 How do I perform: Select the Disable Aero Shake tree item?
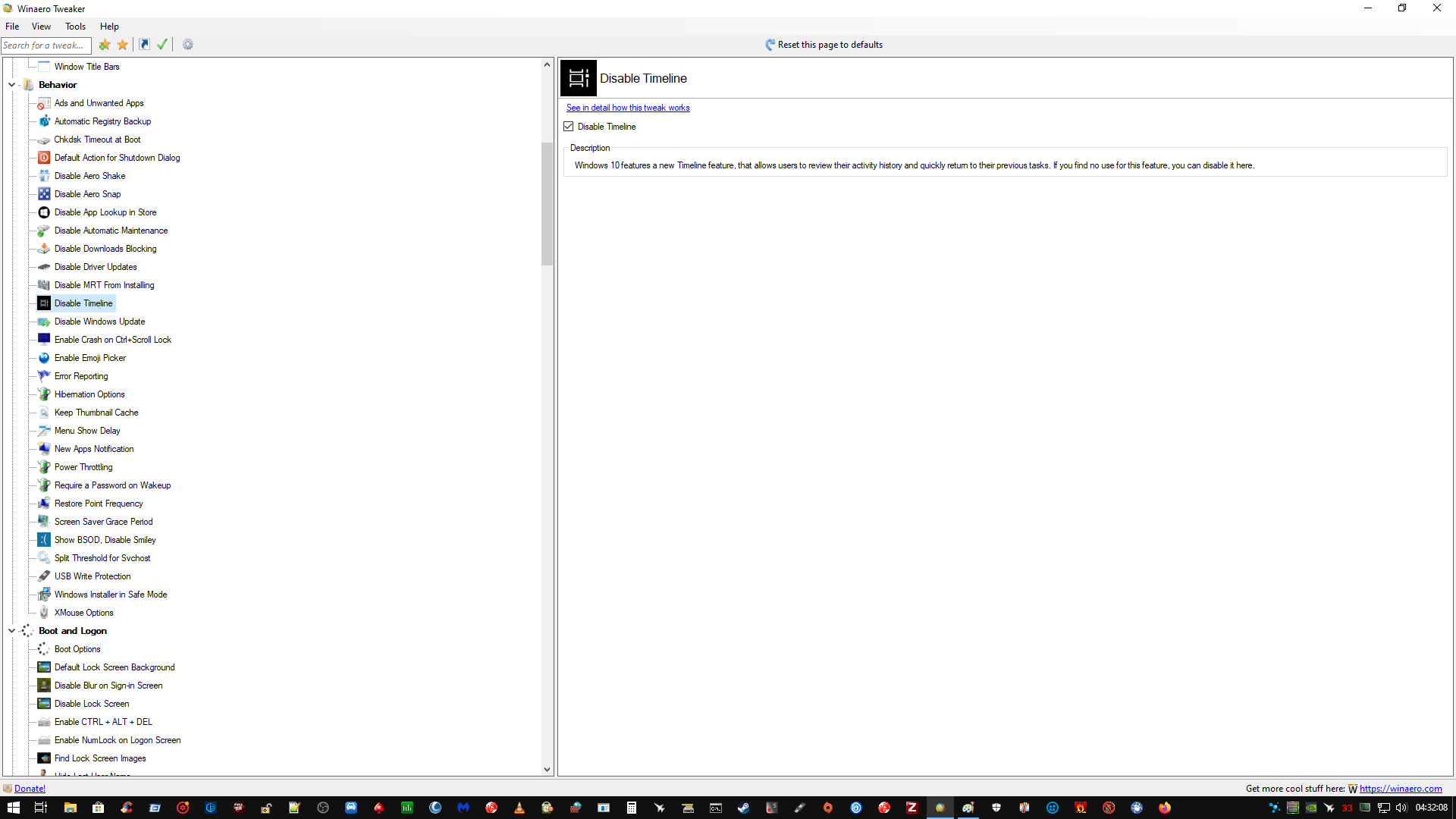coord(89,176)
